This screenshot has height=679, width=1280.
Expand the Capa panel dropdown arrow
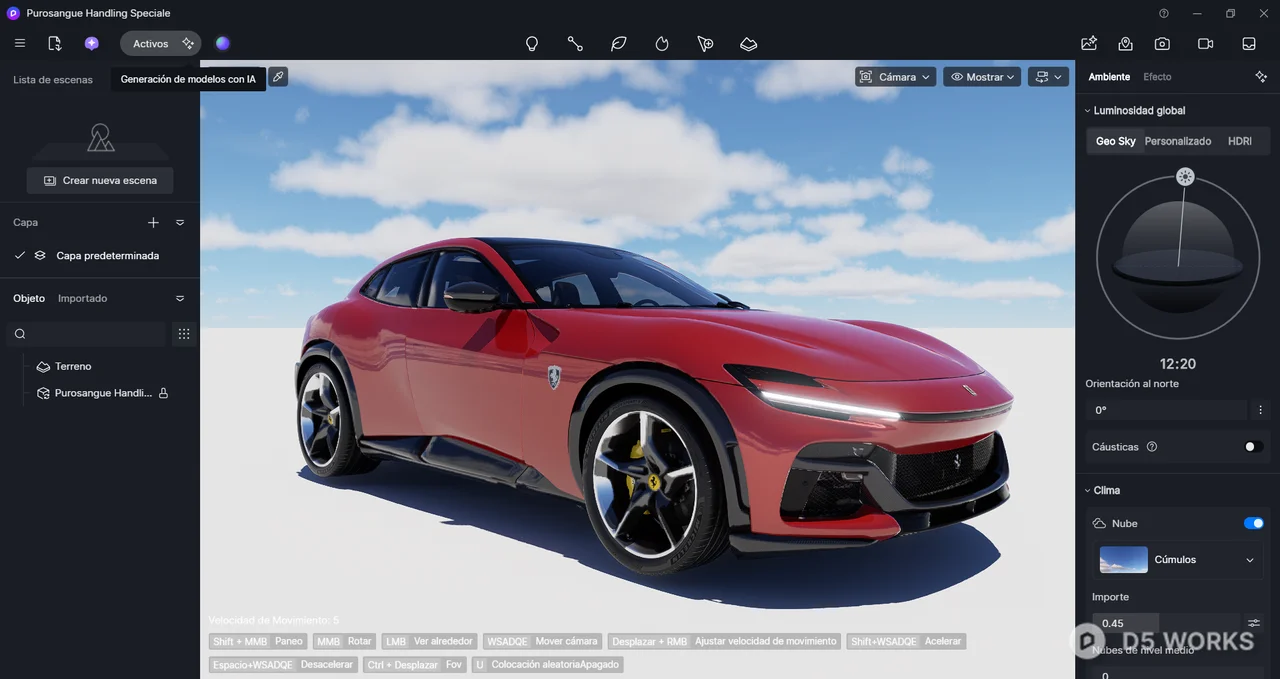(180, 222)
